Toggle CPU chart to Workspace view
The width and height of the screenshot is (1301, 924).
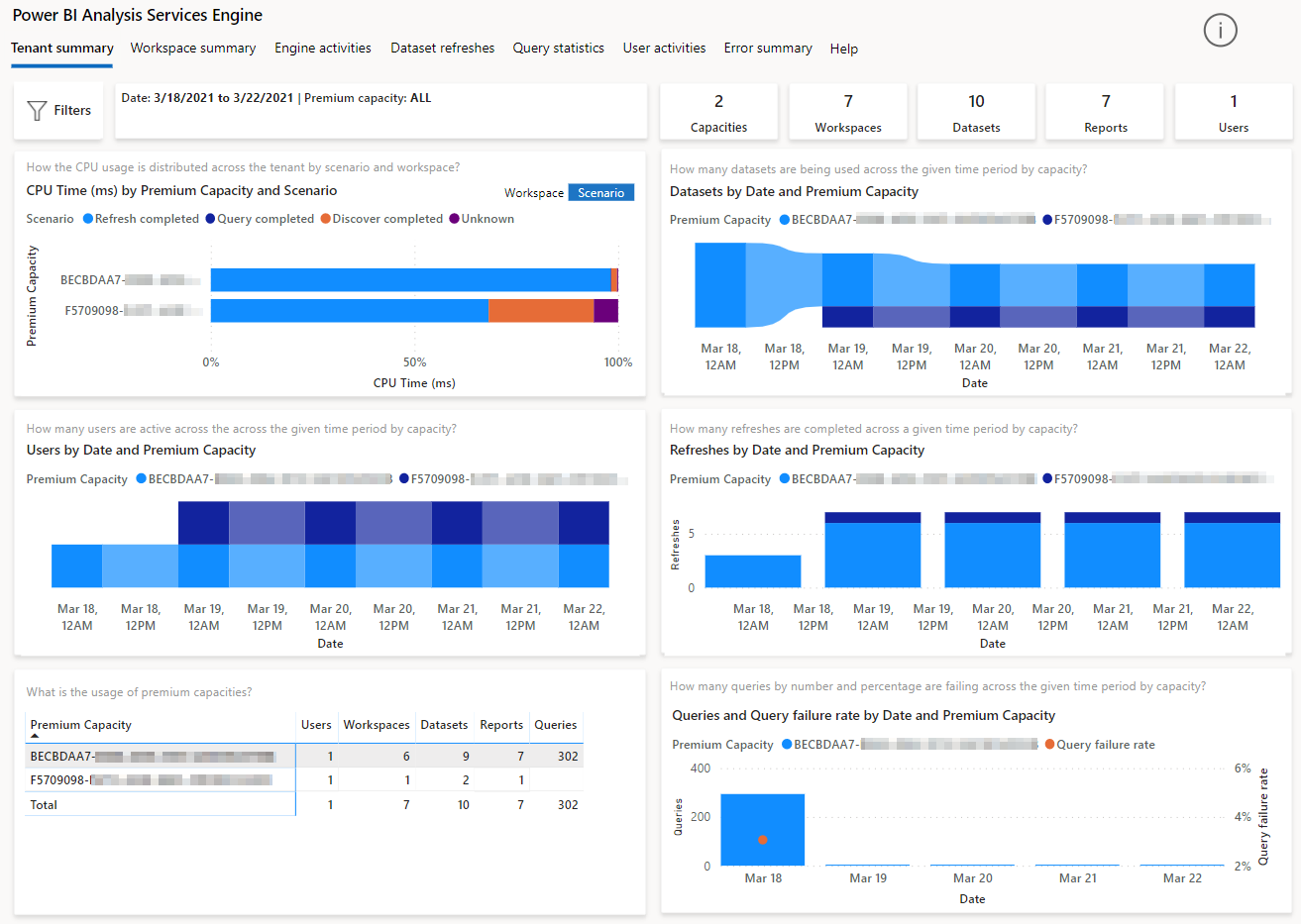coord(534,193)
